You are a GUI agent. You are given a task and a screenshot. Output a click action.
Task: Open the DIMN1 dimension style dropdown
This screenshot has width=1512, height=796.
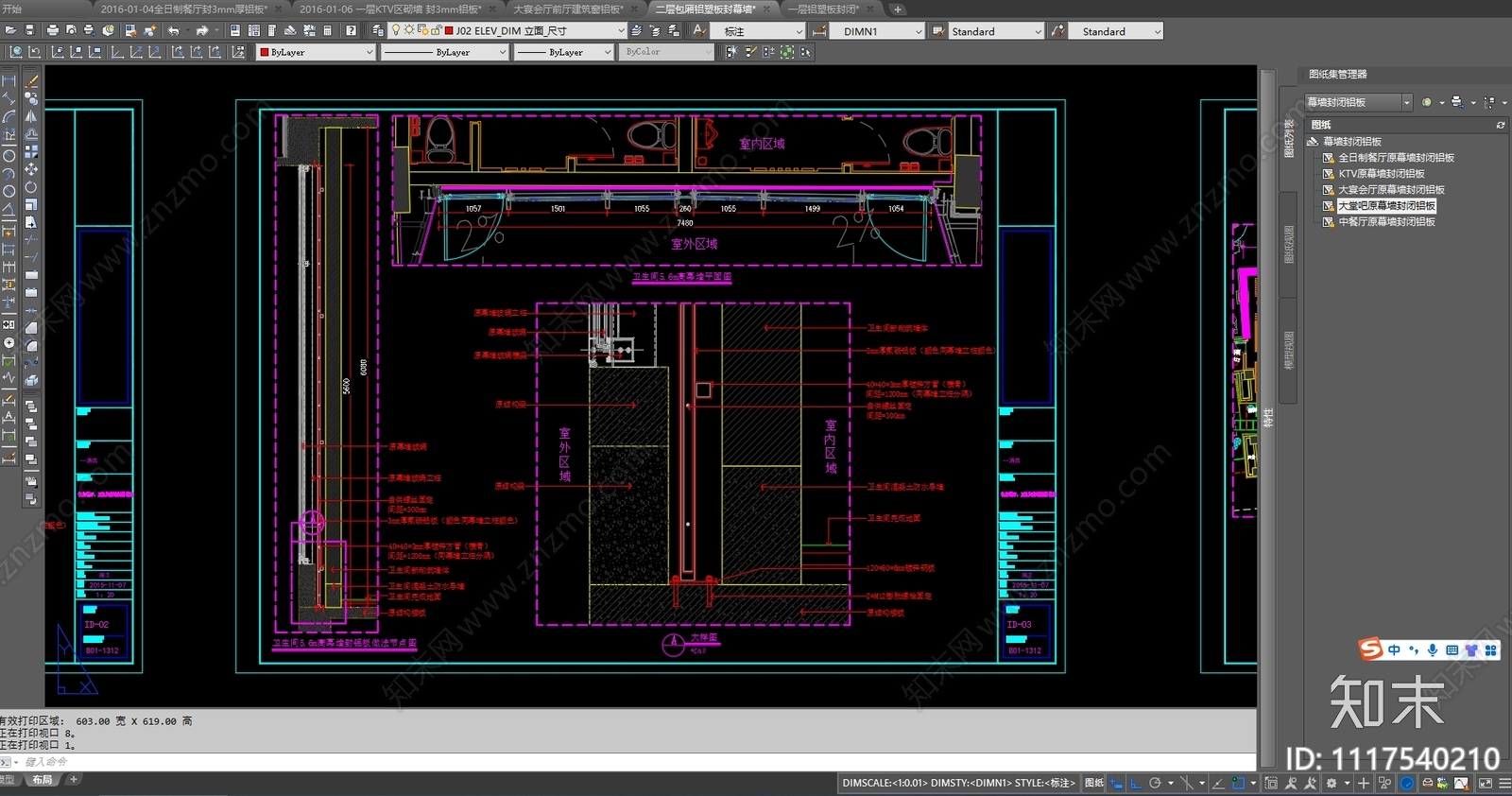(877, 31)
